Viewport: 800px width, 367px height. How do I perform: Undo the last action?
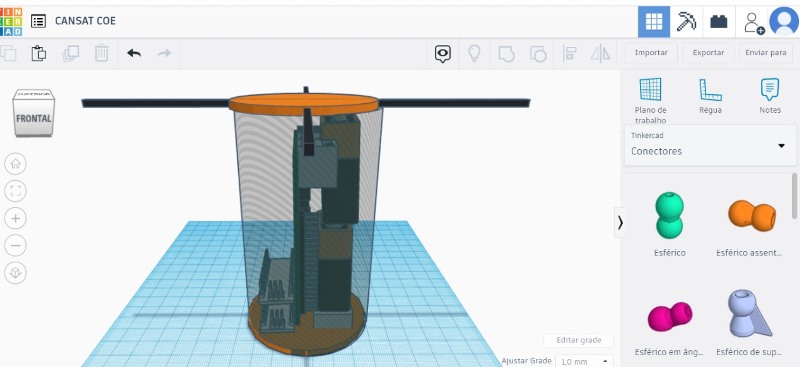pos(134,53)
